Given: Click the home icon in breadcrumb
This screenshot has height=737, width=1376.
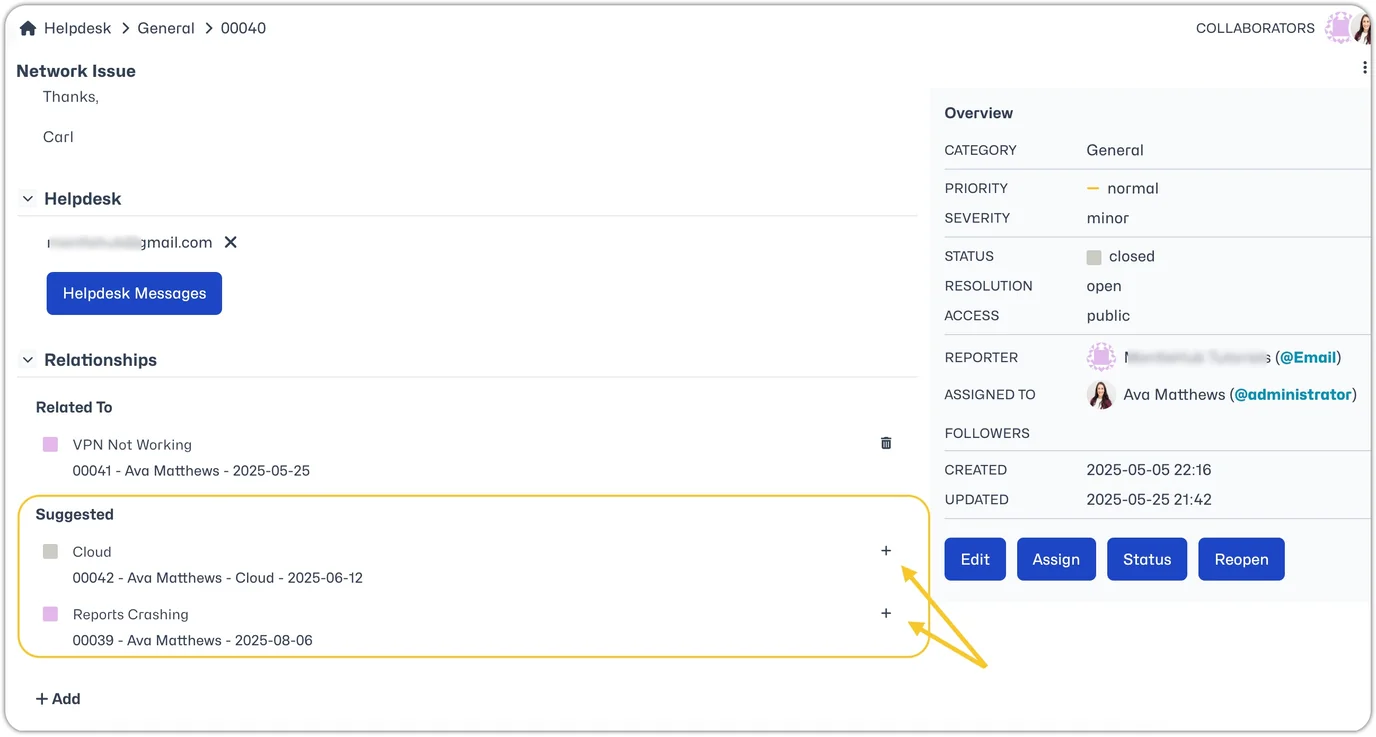Looking at the screenshot, I should [x=28, y=28].
